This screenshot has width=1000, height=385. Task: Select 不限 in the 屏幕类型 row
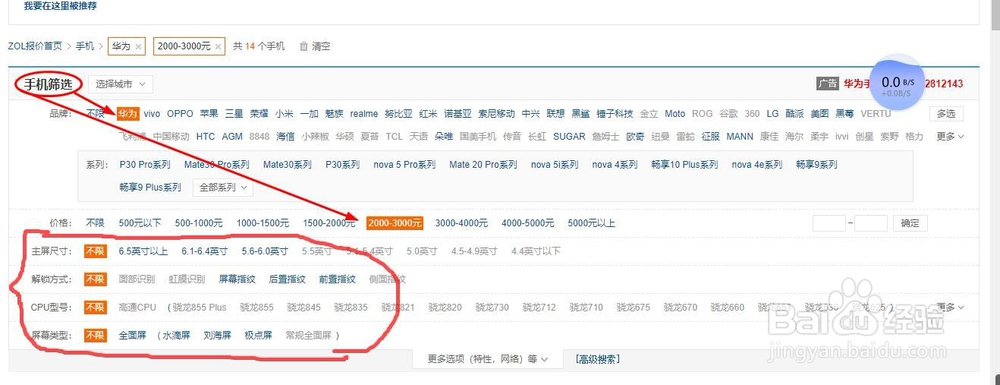coord(95,335)
